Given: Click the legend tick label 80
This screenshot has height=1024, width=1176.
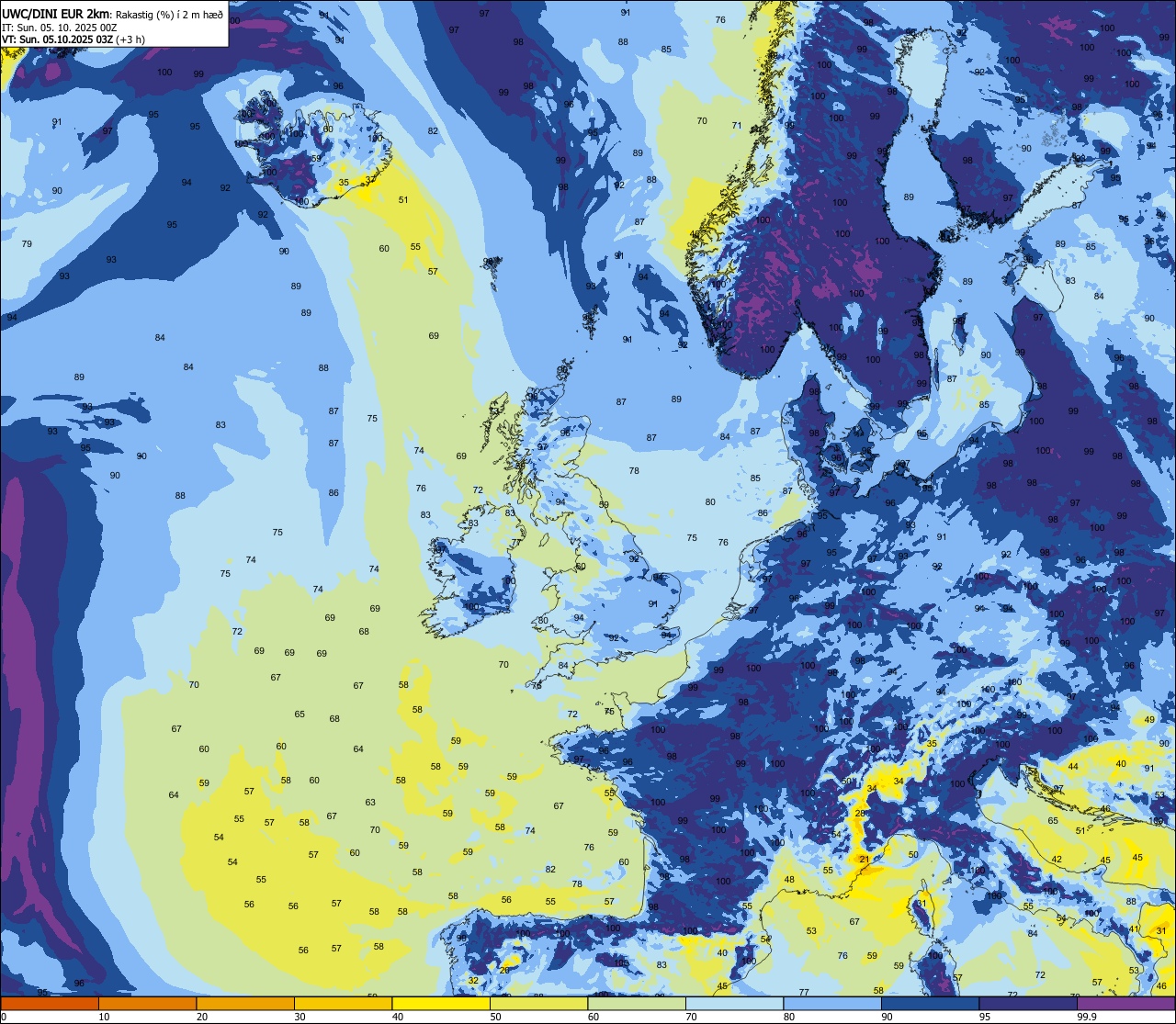Looking at the screenshot, I should [789, 1017].
